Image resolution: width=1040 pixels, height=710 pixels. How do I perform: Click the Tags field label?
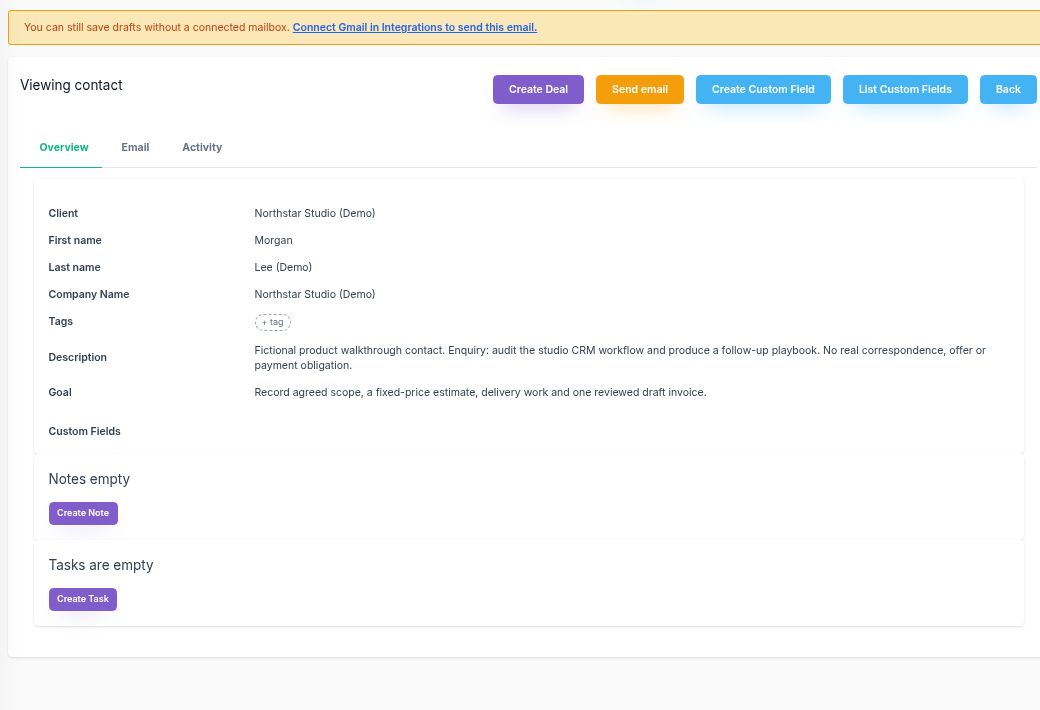tap(60, 321)
